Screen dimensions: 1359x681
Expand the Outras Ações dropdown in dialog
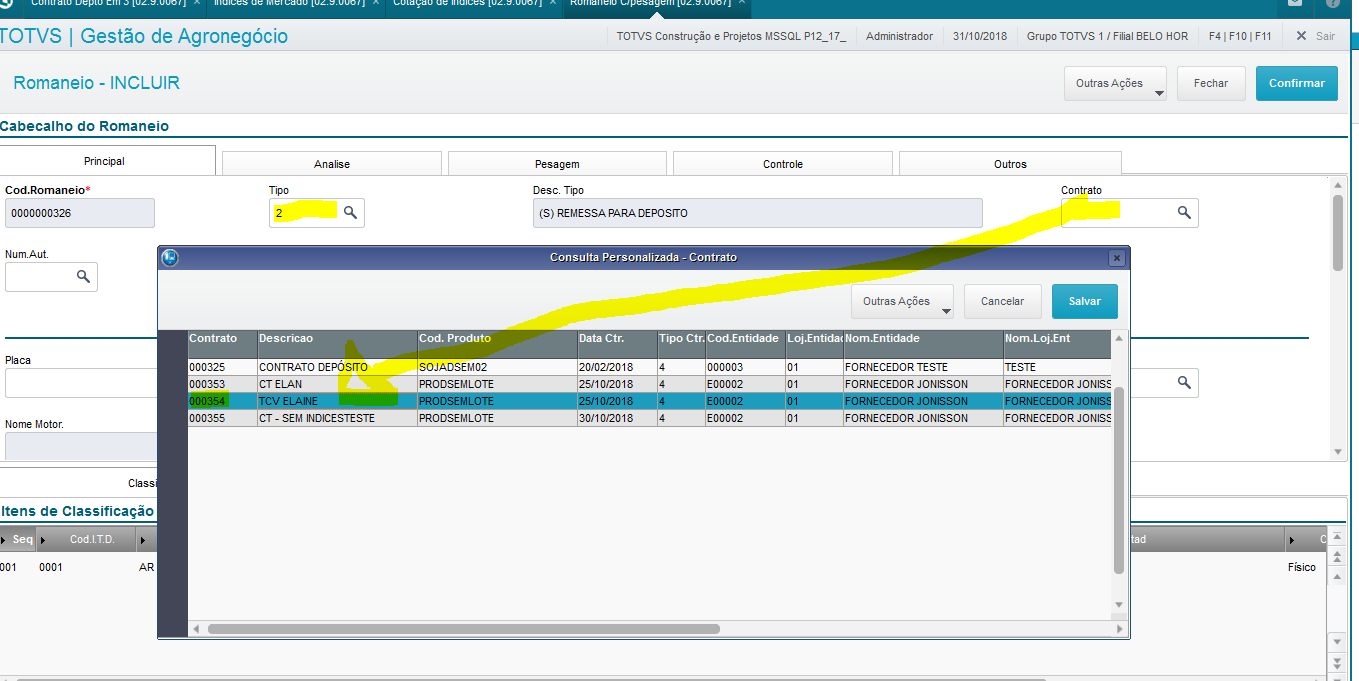pyautogui.click(x=902, y=301)
